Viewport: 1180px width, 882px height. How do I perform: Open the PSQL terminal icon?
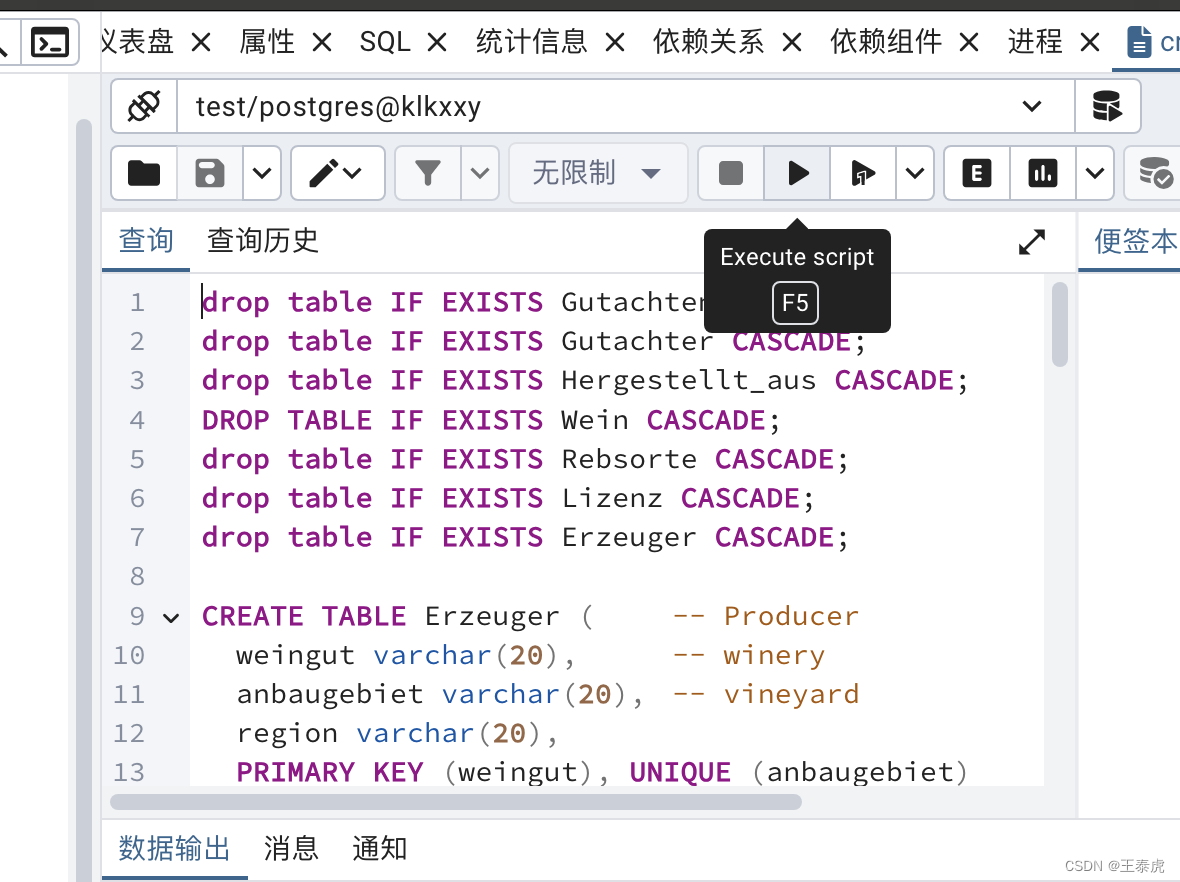point(49,41)
